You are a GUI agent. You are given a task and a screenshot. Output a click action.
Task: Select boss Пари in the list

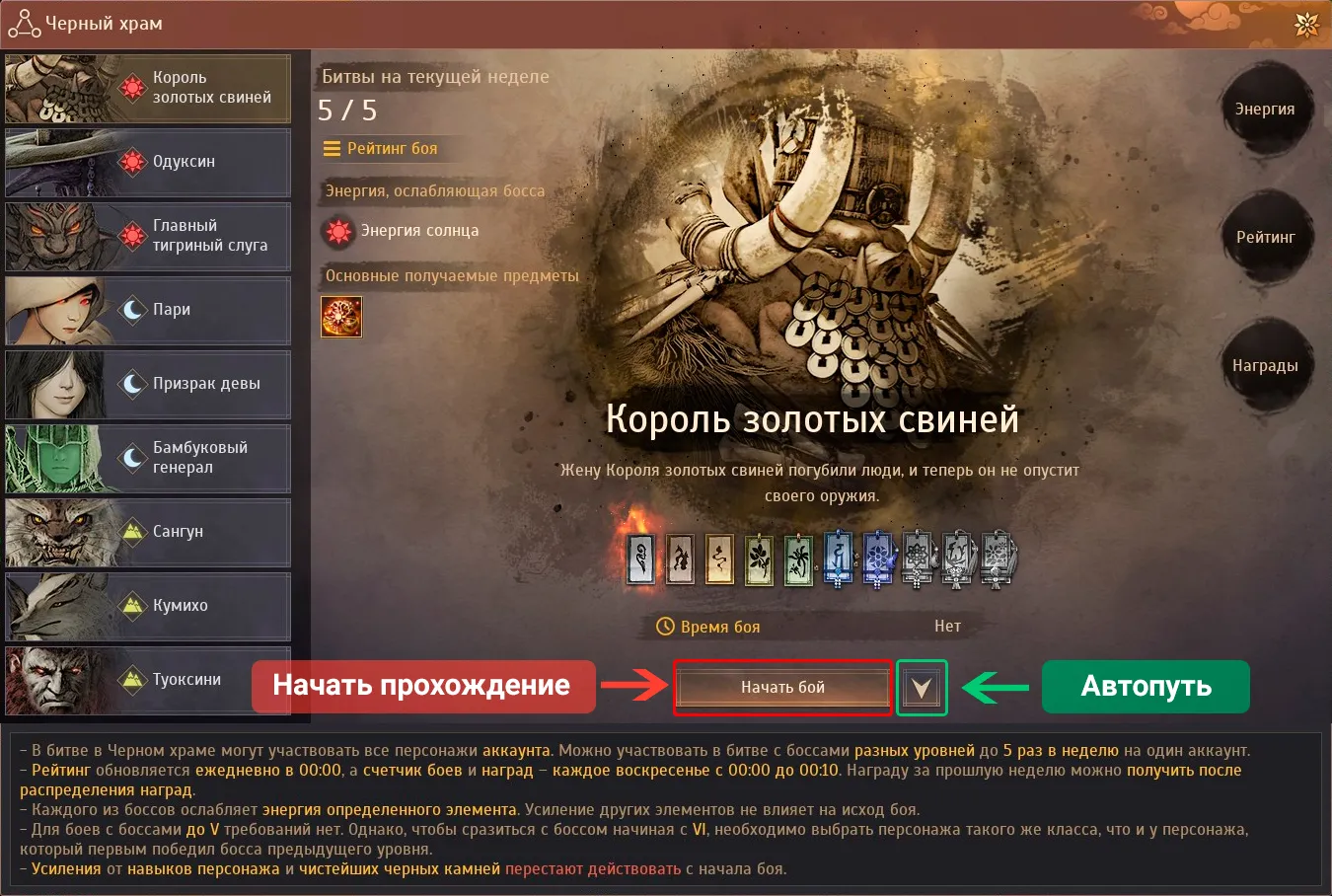(x=148, y=311)
